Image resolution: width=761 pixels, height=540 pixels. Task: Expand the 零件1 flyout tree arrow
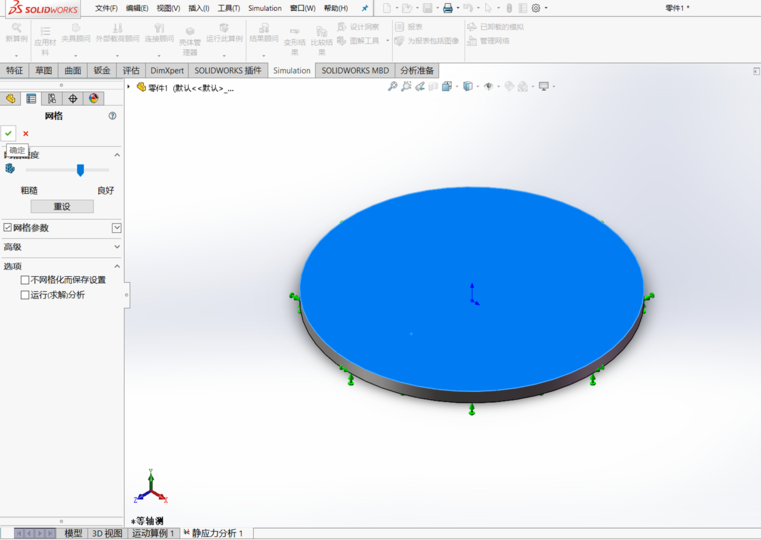point(129,87)
